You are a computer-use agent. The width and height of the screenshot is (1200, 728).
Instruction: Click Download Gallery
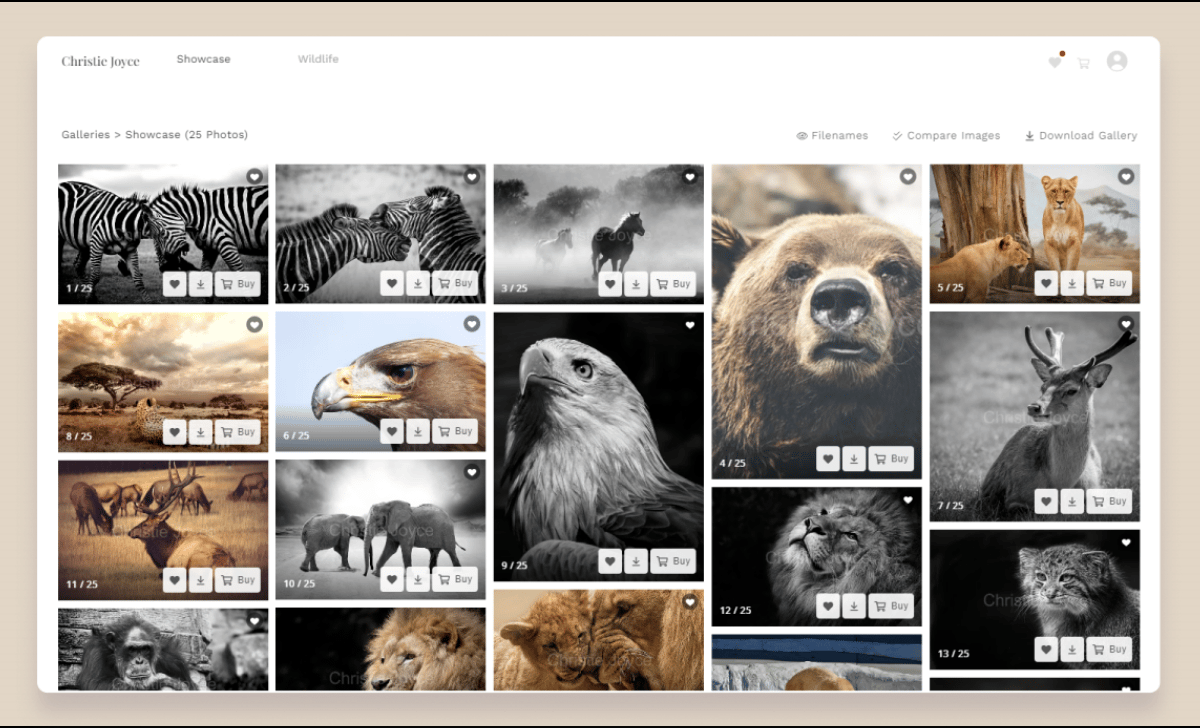1080,136
